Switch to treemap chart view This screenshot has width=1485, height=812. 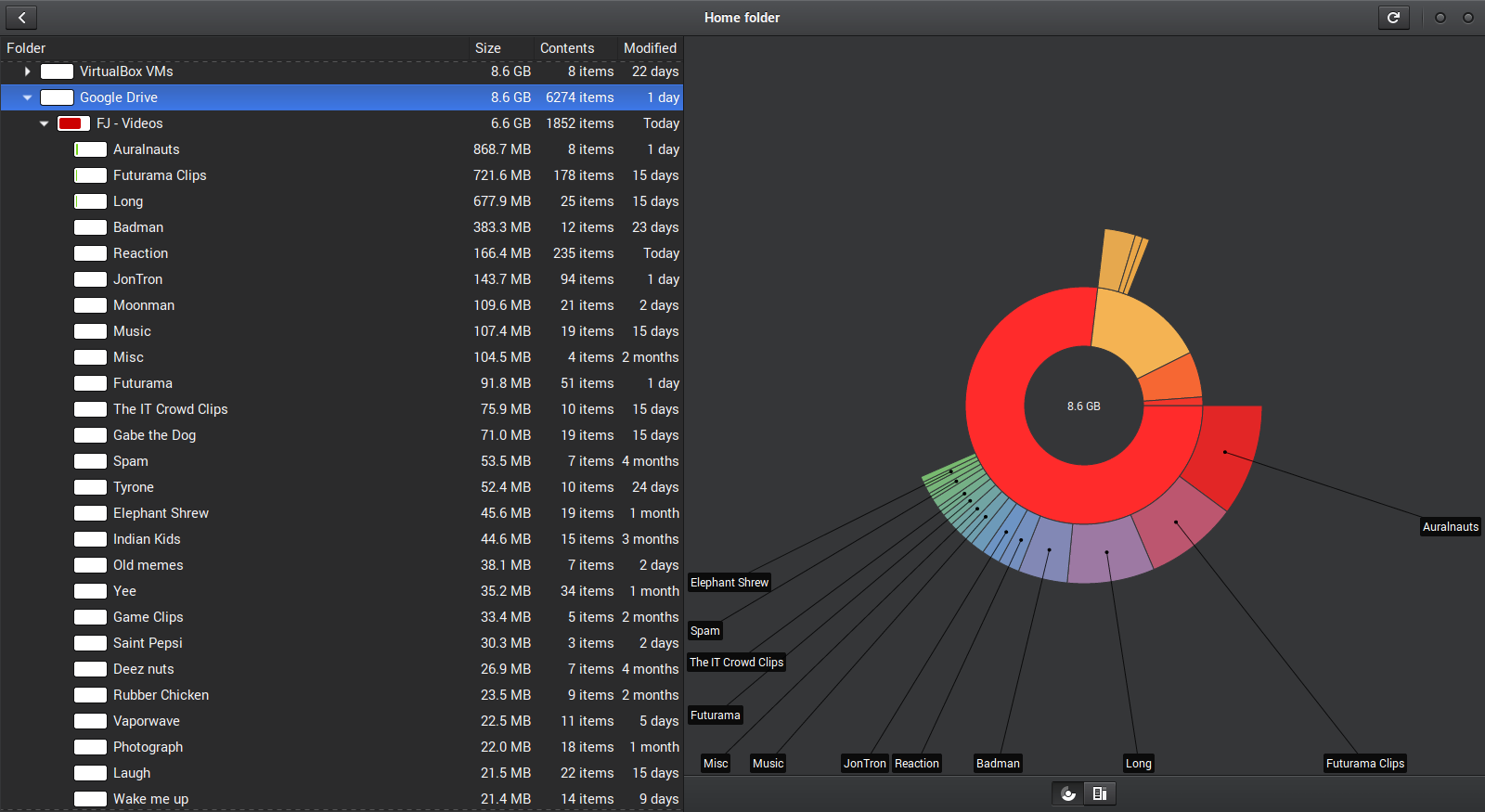pyautogui.click(x=1100, y=793)
